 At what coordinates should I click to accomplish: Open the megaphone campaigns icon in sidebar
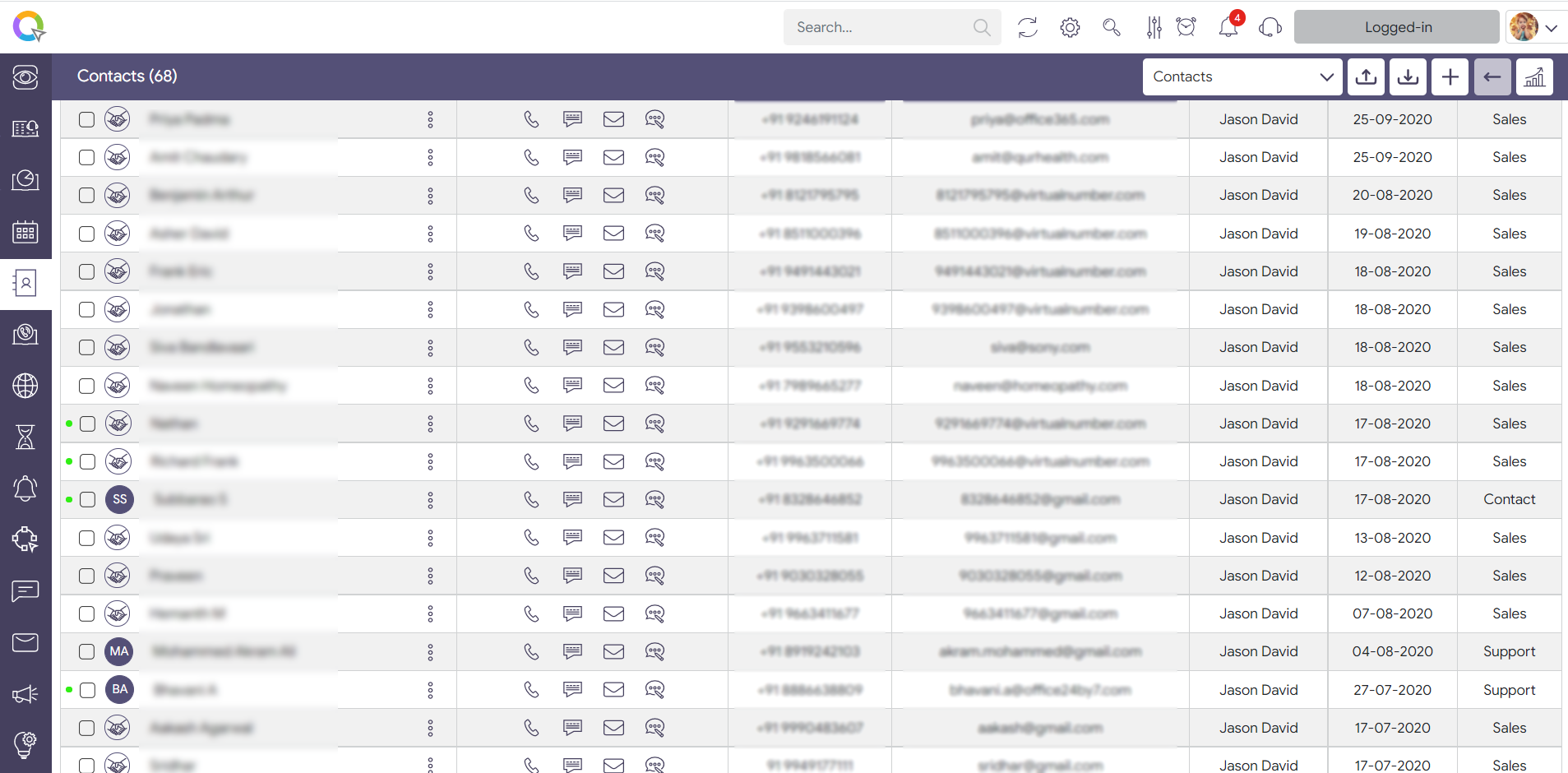tap(25, 694)
